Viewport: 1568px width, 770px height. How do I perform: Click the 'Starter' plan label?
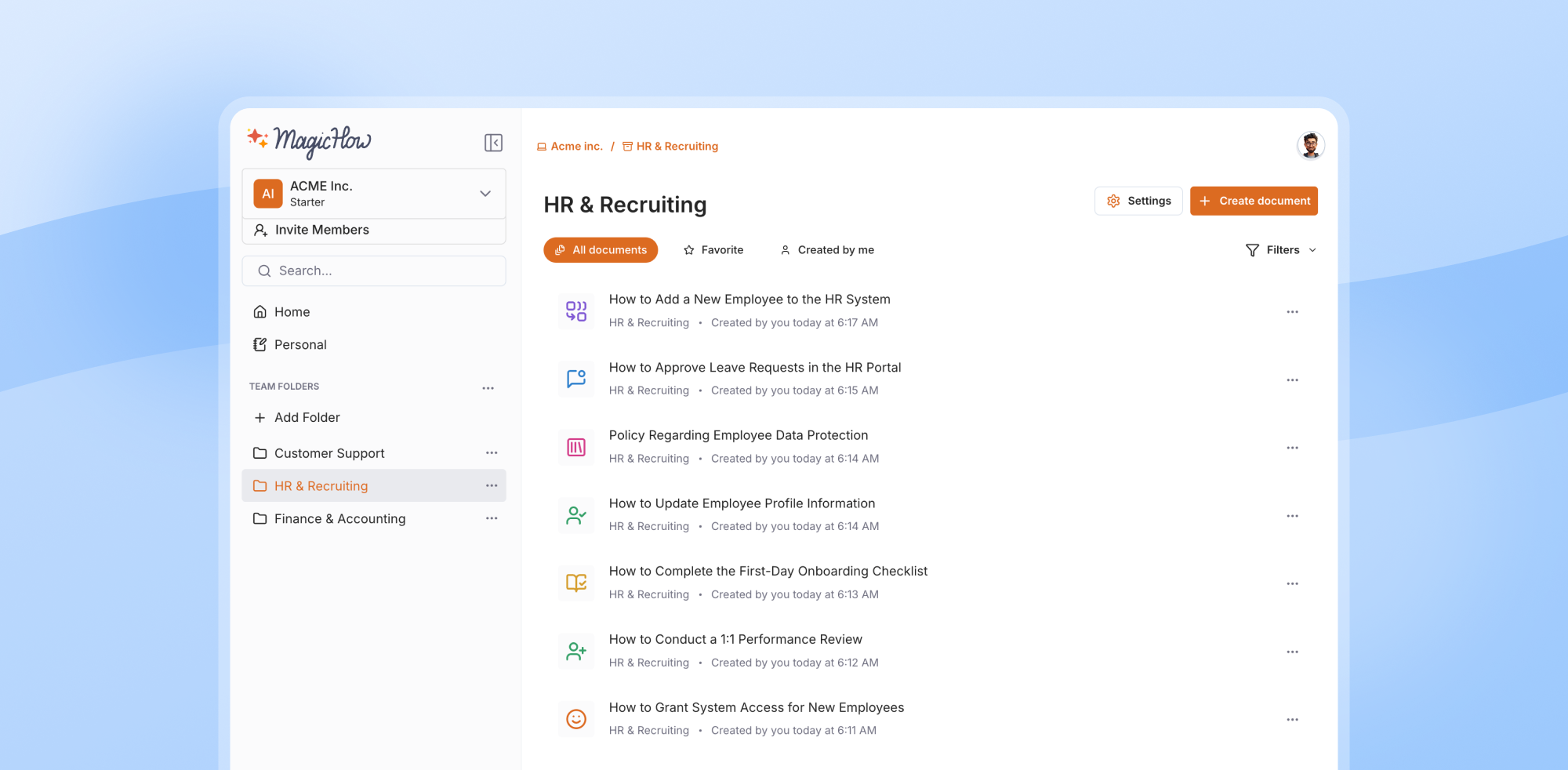pos(307,202)
